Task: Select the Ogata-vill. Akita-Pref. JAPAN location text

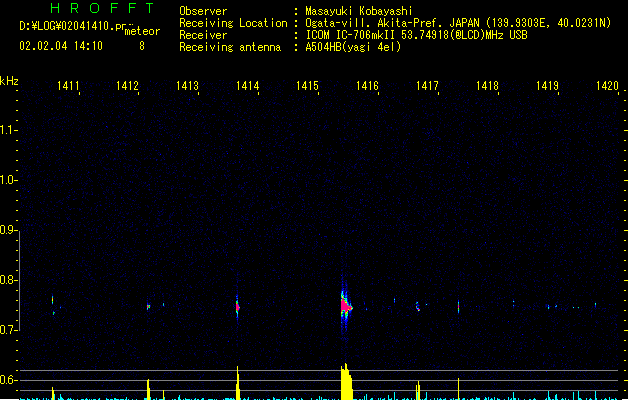Action: click(458, 23)
